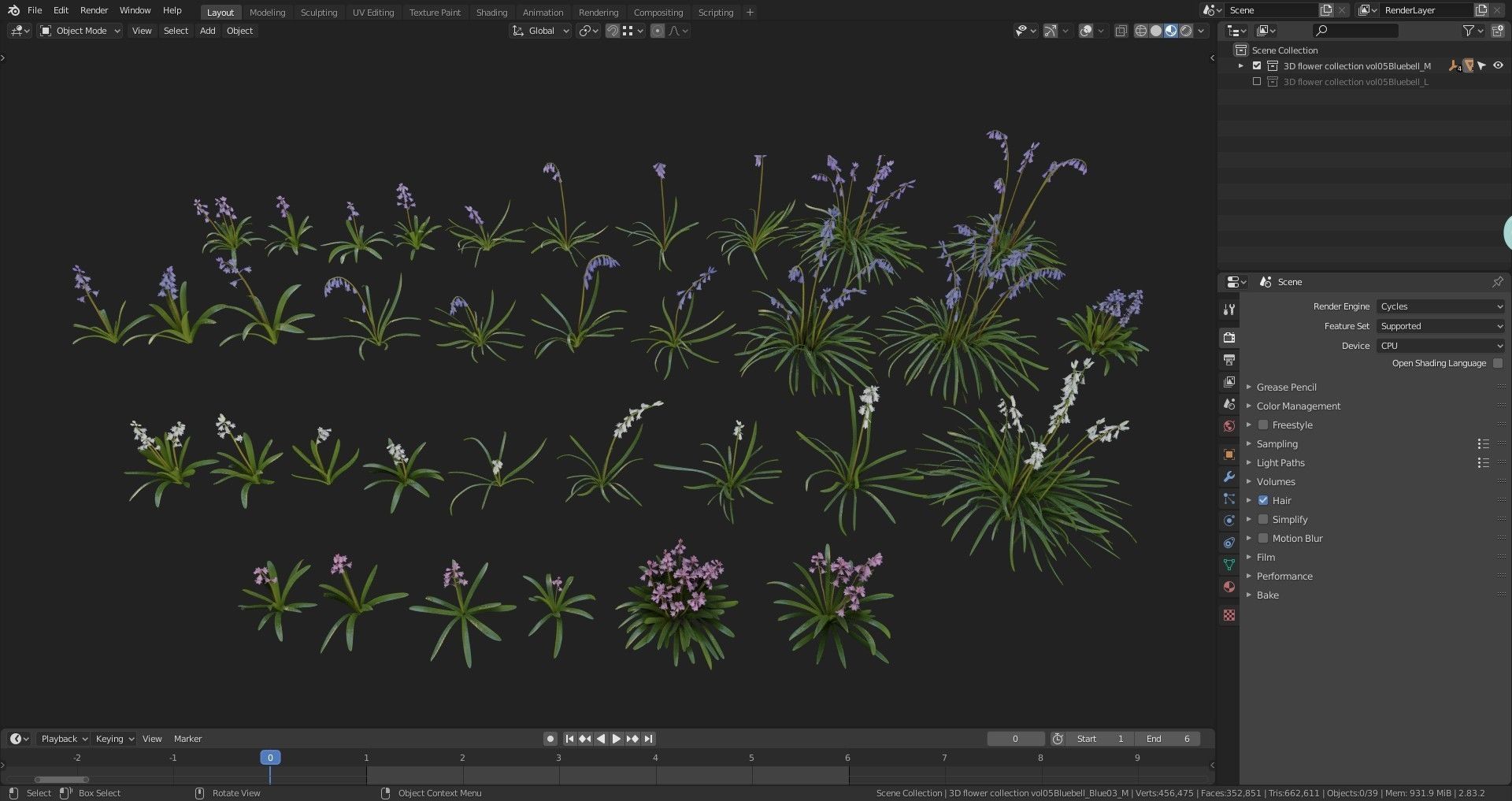Enable the Open Shading Language checkbox
The image size is (1512, 801).
tap(1498, 364)
